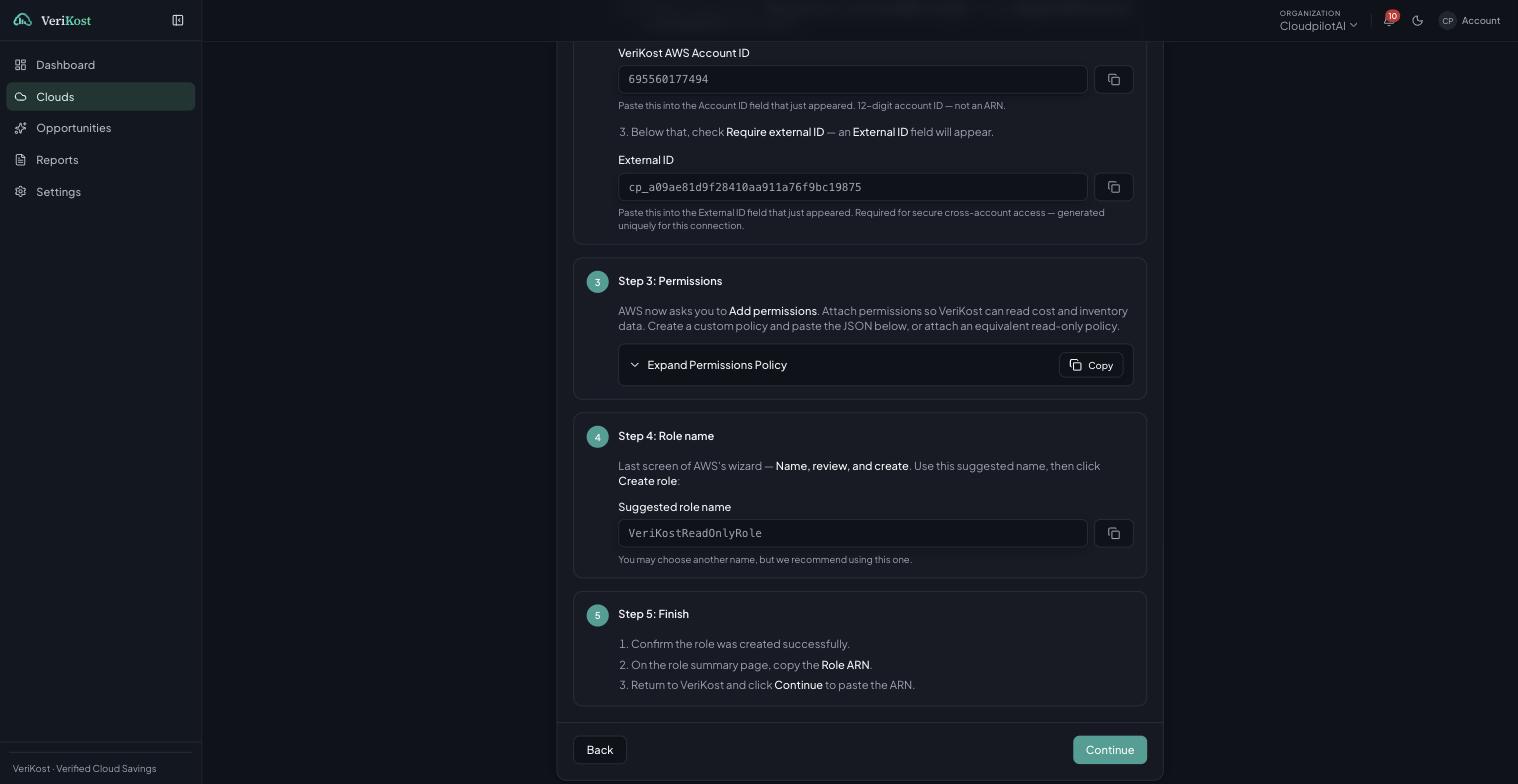Click the Back button
1518x784 pixels.
(600, 750)
